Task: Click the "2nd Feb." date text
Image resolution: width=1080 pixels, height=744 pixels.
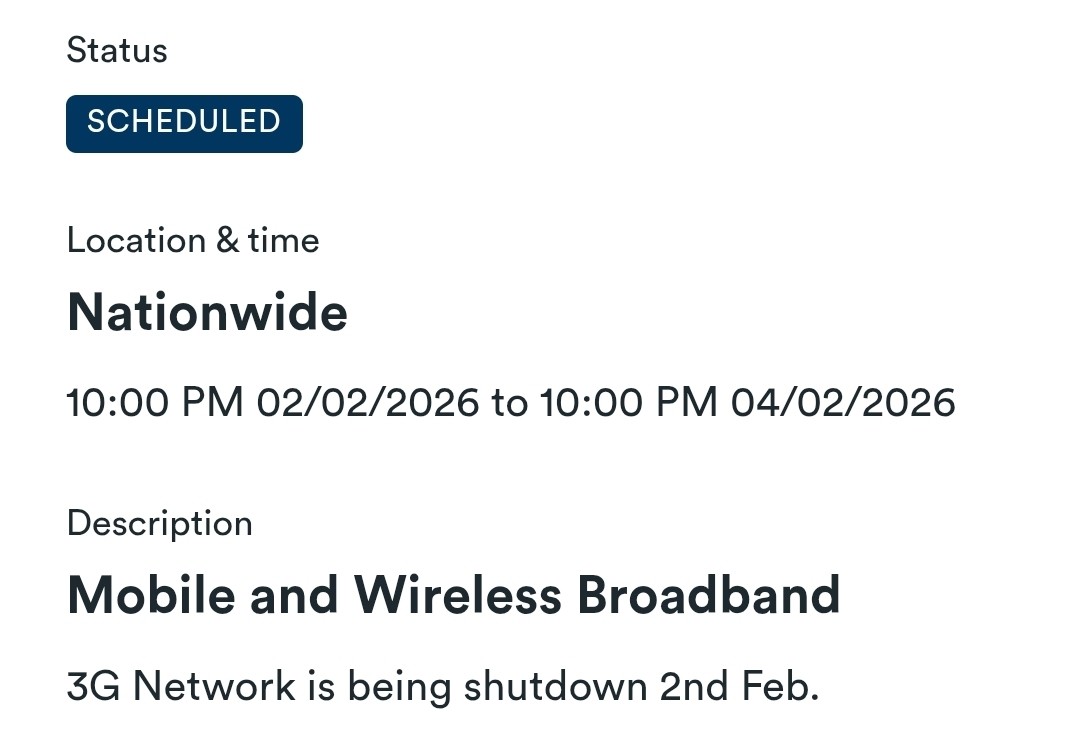Action: click(x=739, y=687)
